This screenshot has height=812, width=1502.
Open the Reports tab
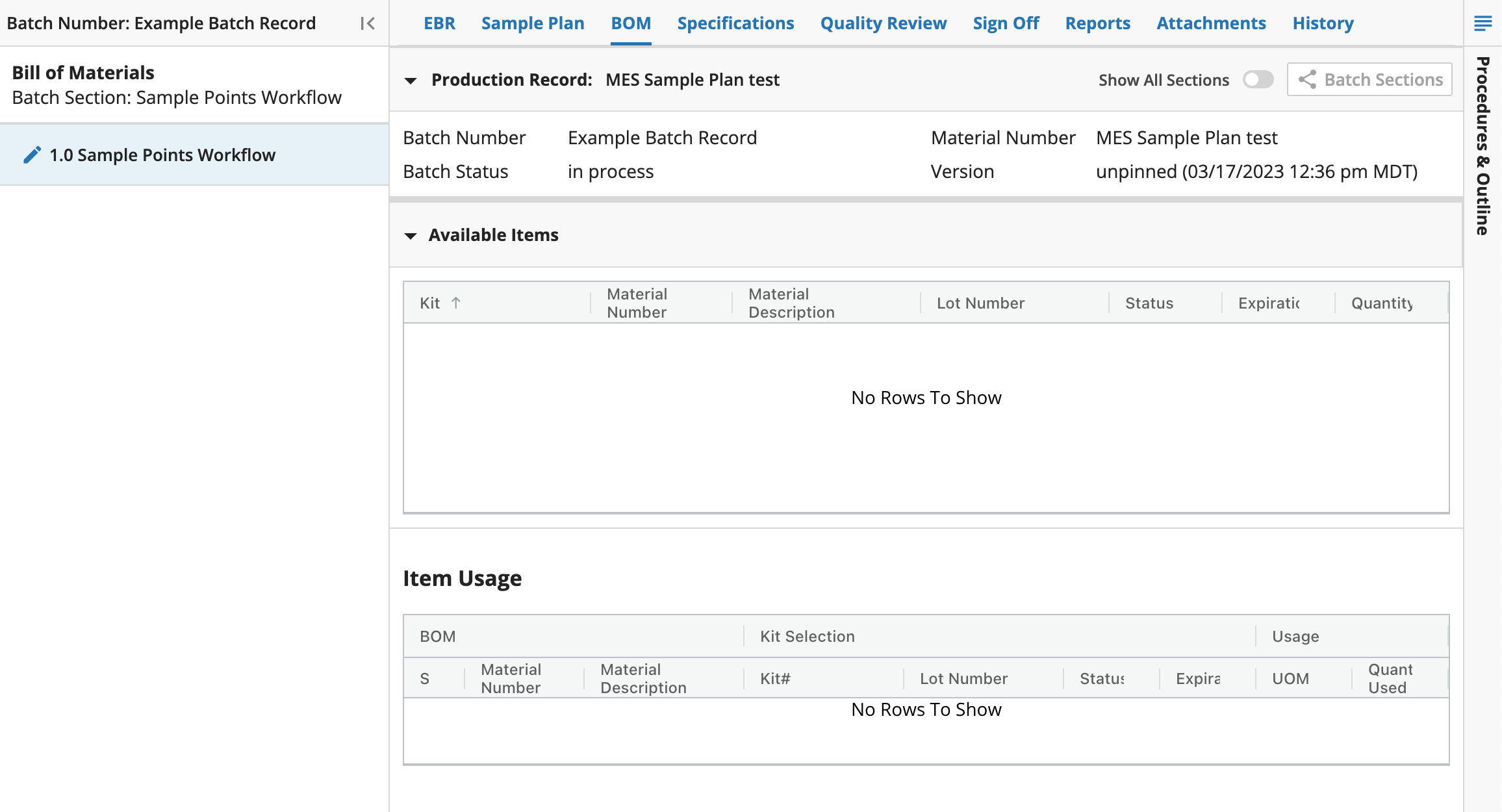pos(1098,23)
